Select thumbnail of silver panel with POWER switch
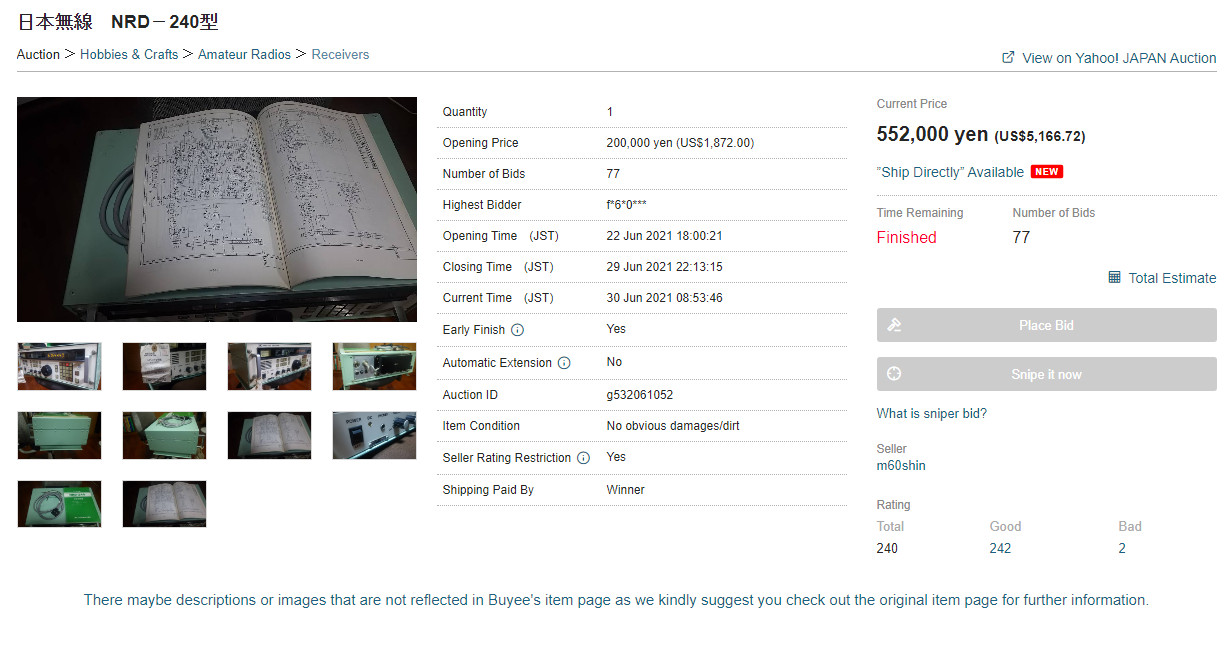The image size is (1225, 659). [374, 435]
